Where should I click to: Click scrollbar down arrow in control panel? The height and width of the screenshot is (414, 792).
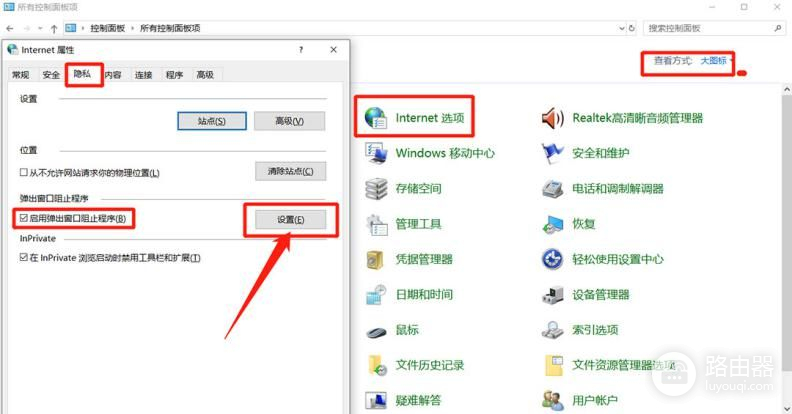[787, 408]
